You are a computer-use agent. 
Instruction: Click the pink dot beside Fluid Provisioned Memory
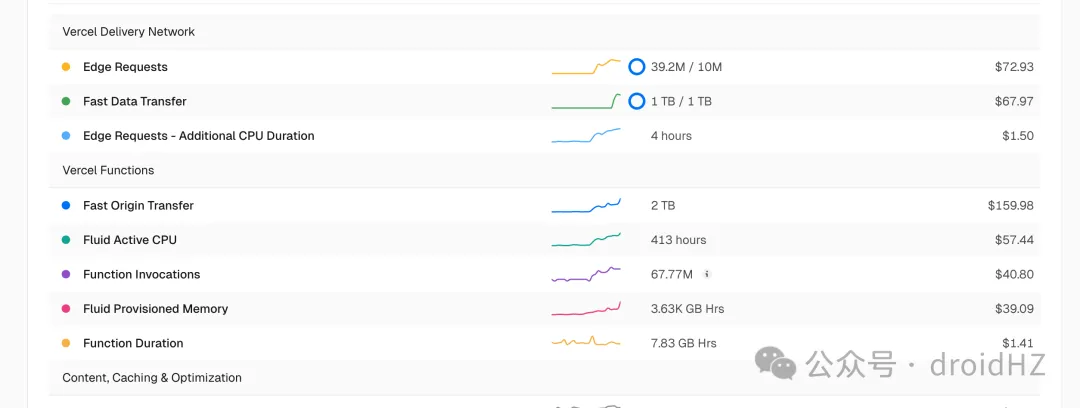point(66,309)
